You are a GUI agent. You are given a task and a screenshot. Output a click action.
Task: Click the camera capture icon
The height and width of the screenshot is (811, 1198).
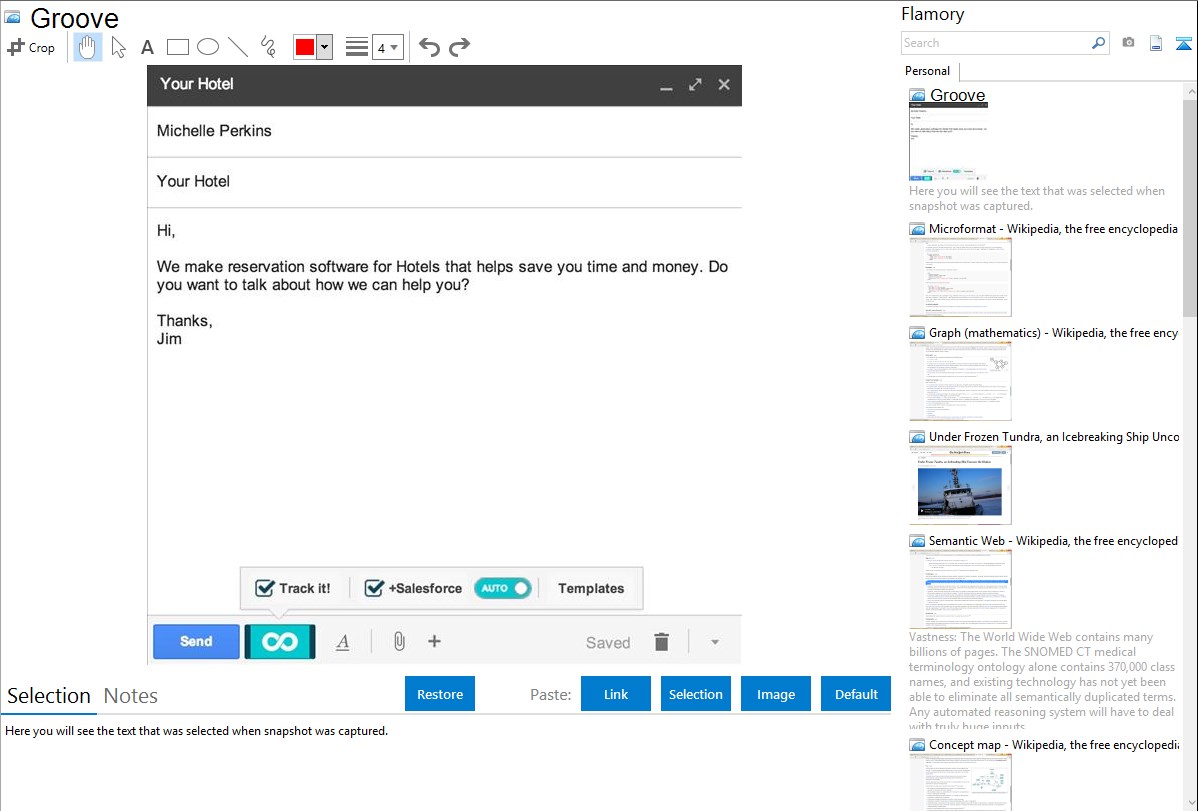(x=1128, y=43)
